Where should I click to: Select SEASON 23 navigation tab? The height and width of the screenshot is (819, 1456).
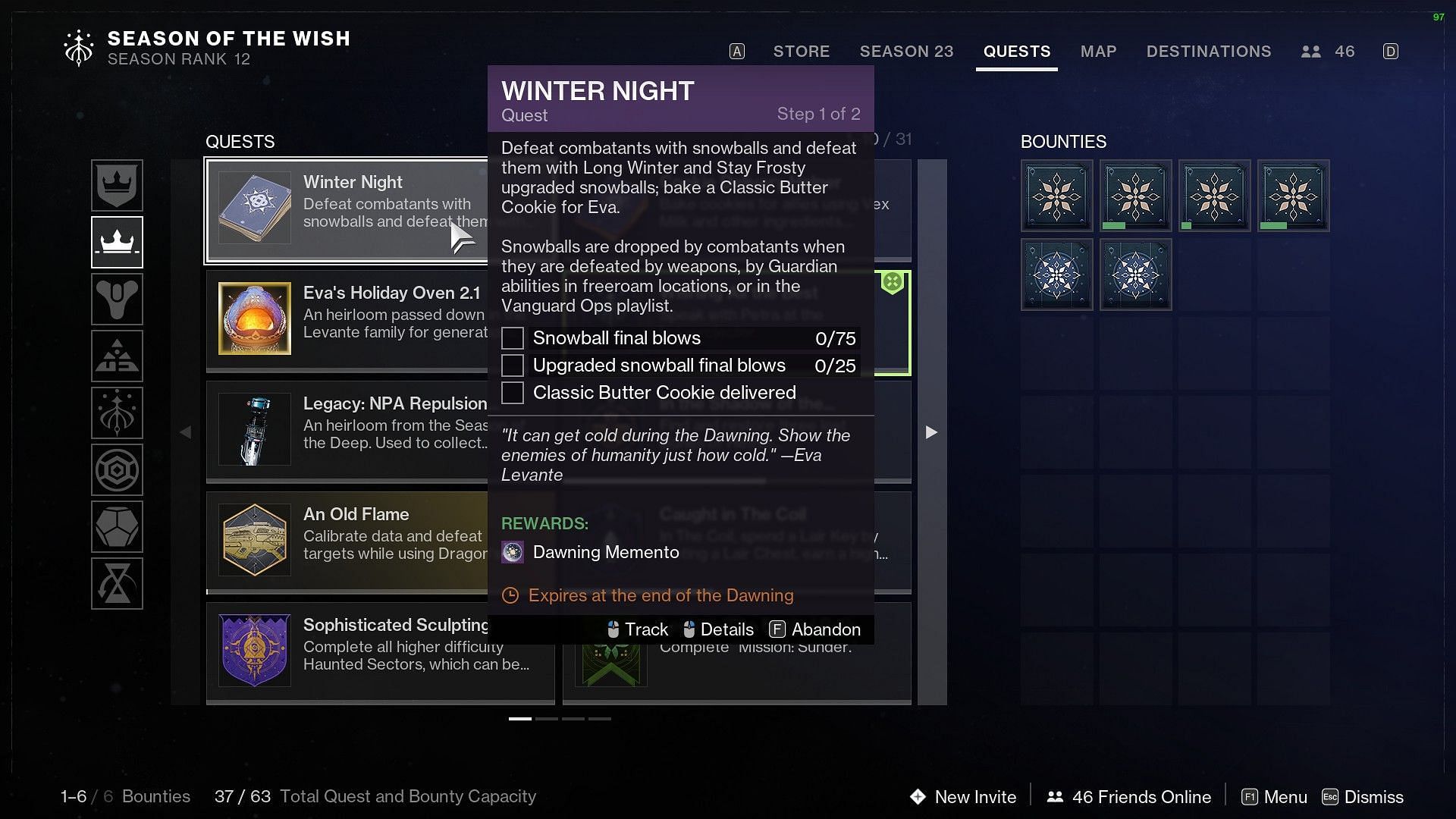pyautogui.click(x=906, y=51)
